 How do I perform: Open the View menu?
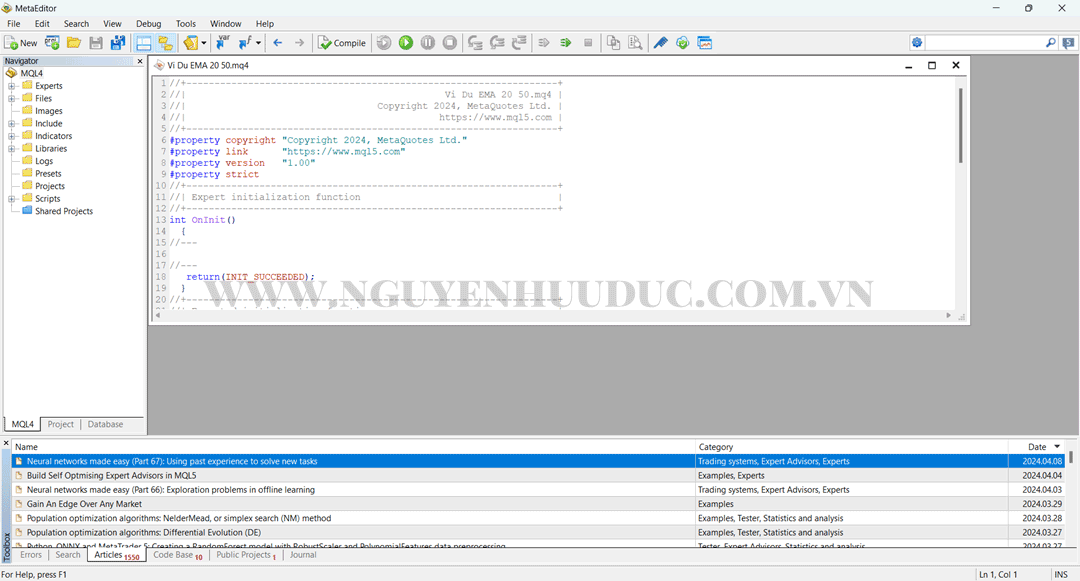pos(112,23)
